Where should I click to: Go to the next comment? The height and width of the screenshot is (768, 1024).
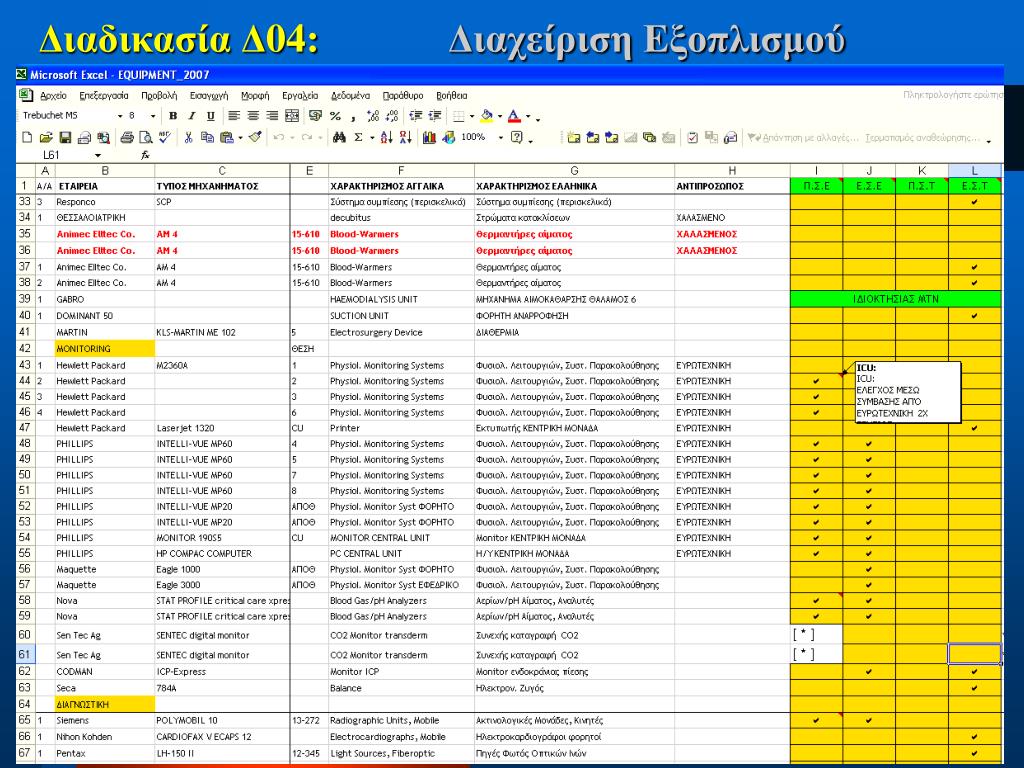tap(611, 137)
